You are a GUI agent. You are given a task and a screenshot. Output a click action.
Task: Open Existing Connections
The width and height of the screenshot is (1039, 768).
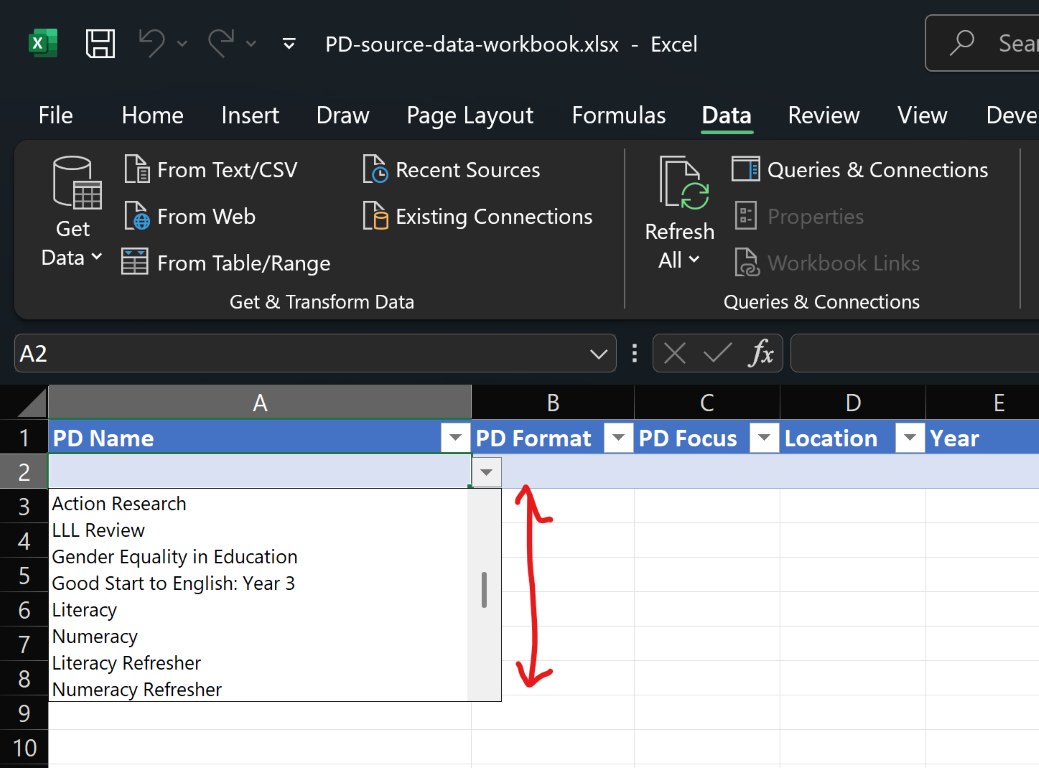[478, 217]
